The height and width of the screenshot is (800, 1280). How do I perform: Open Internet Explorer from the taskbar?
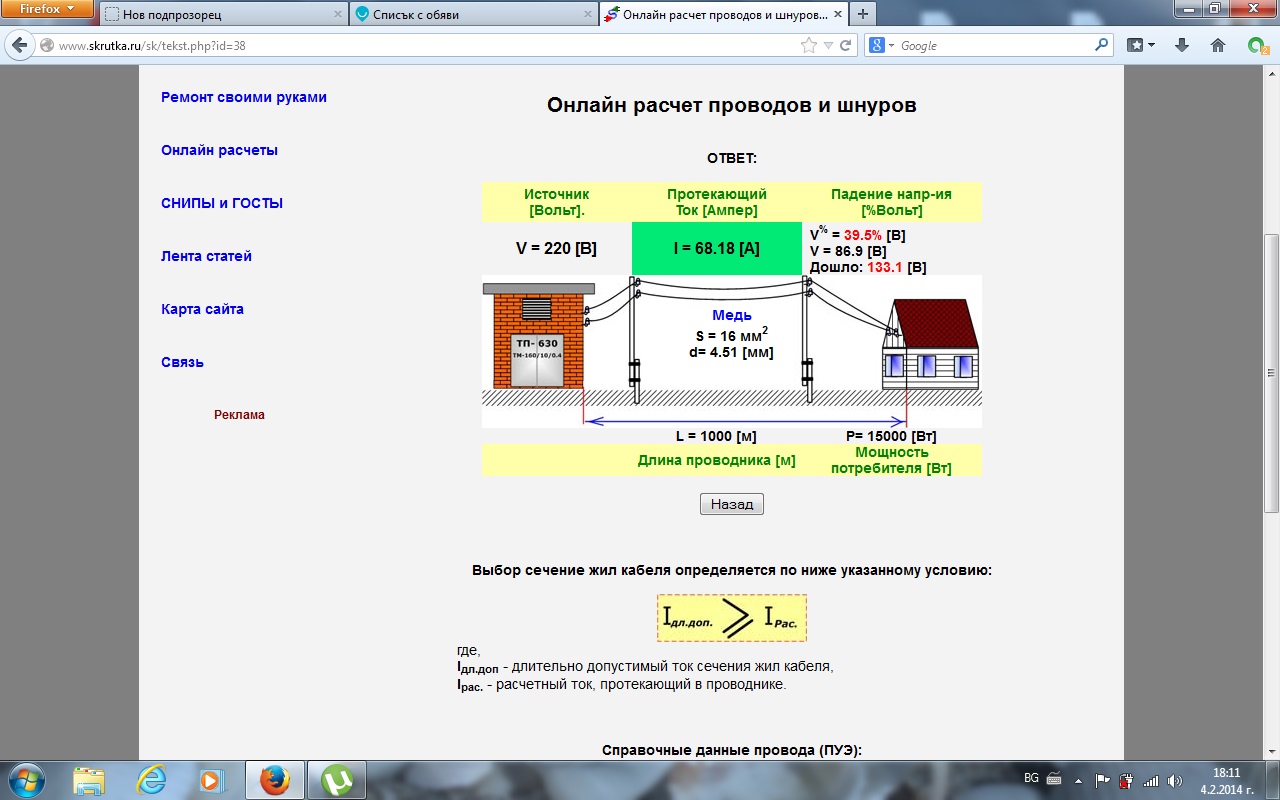(x=151, y=779)
